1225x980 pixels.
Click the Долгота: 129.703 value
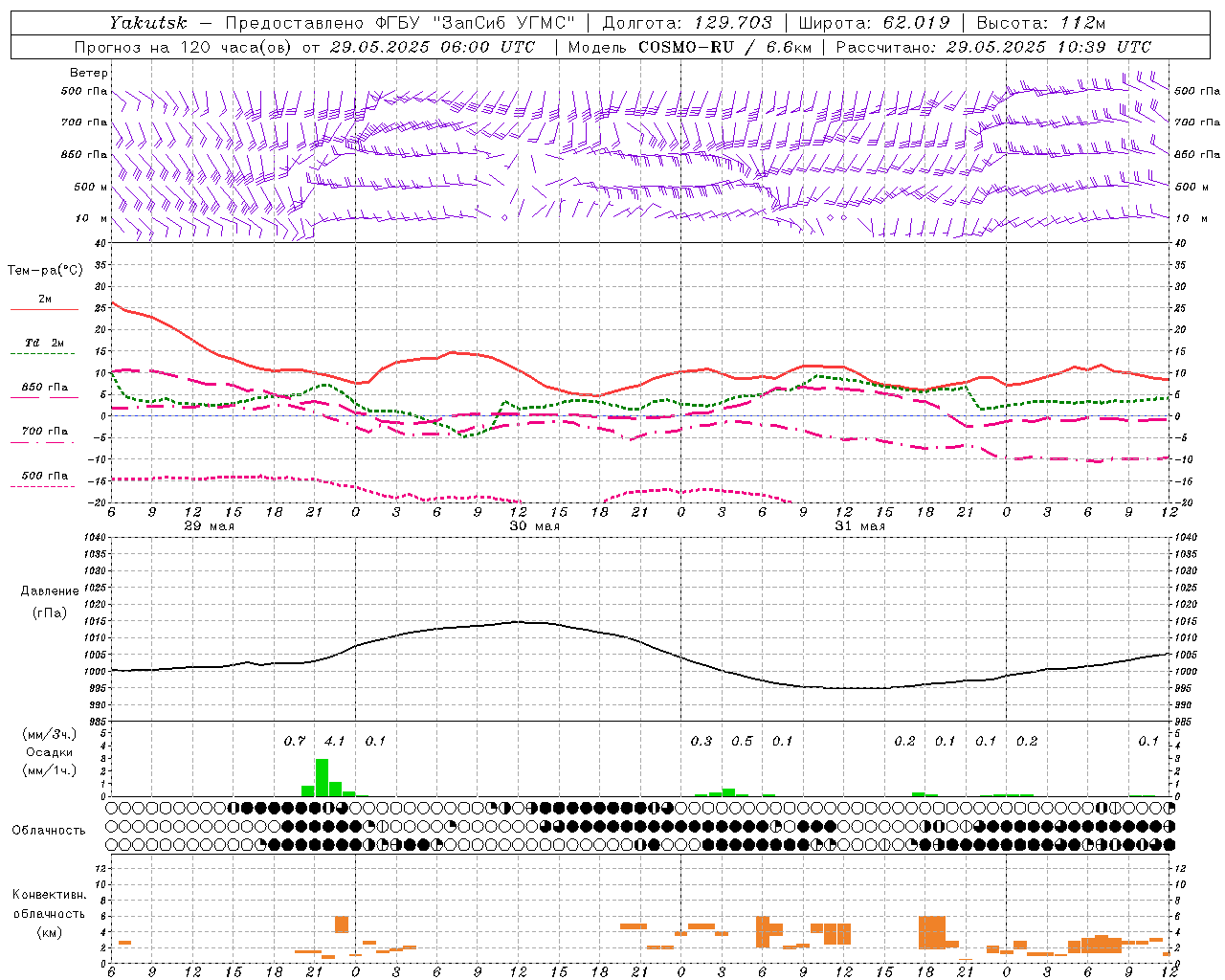point(686,22)
